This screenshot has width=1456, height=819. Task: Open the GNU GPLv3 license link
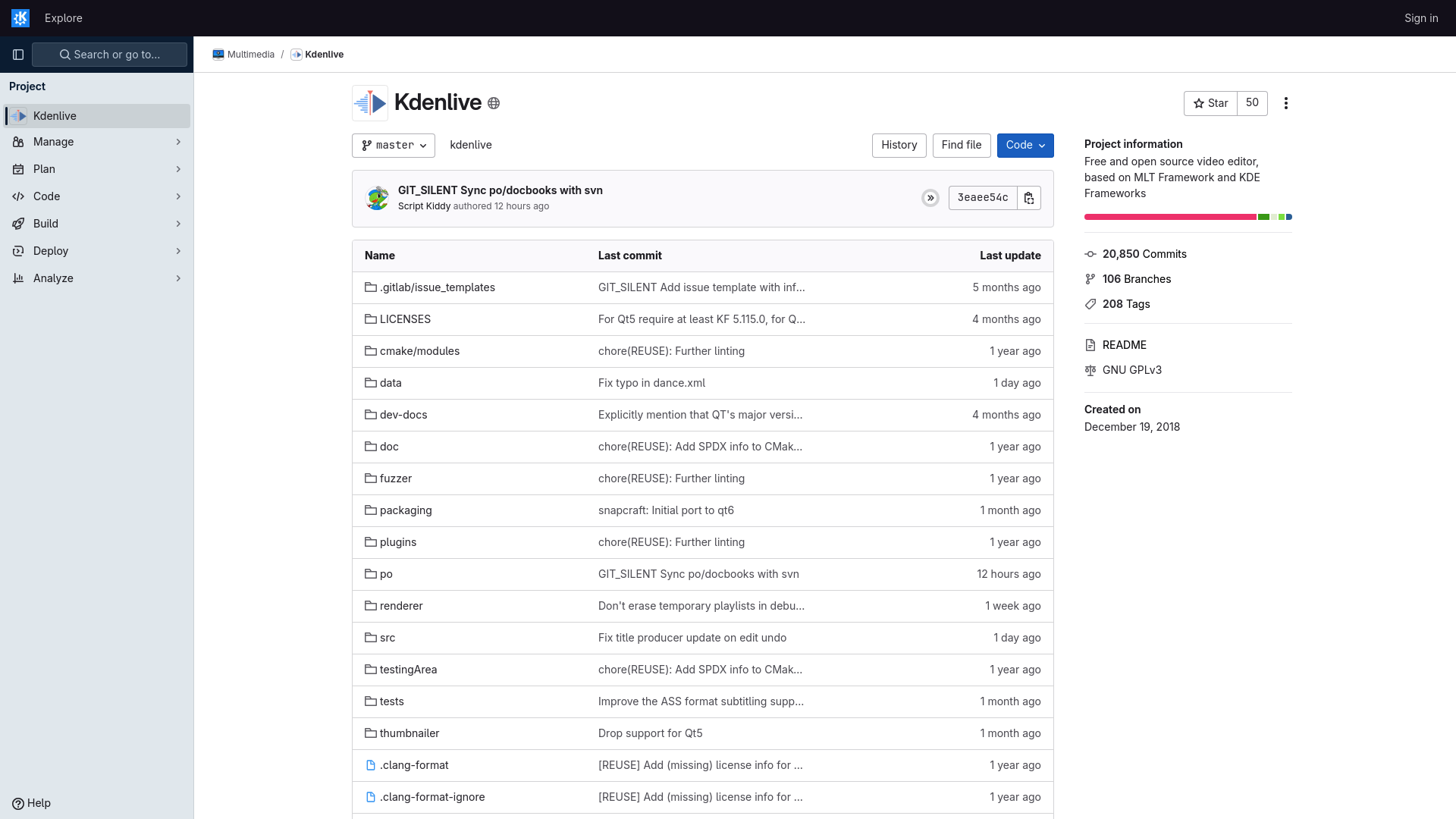(1132, 370)
